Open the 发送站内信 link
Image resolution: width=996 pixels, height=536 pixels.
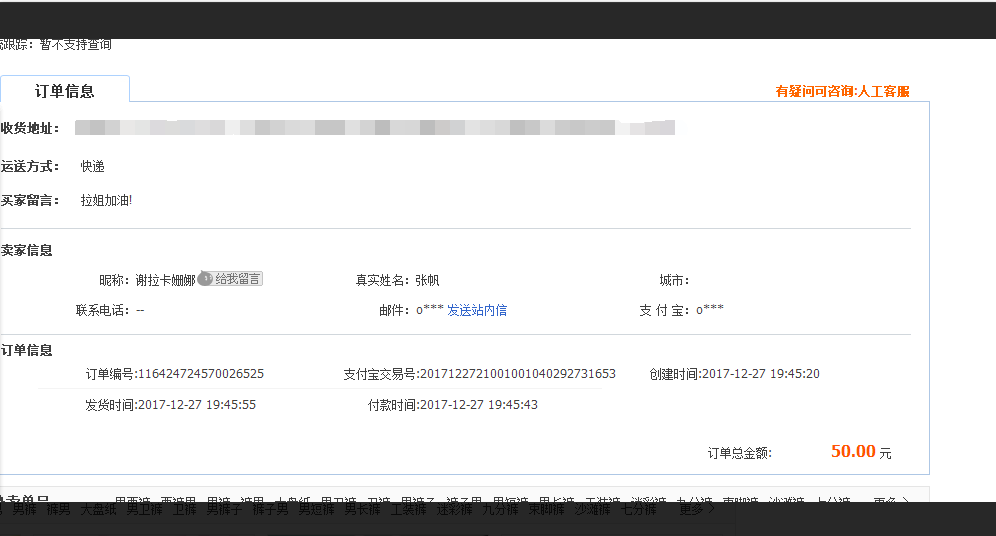click(477, 310)
